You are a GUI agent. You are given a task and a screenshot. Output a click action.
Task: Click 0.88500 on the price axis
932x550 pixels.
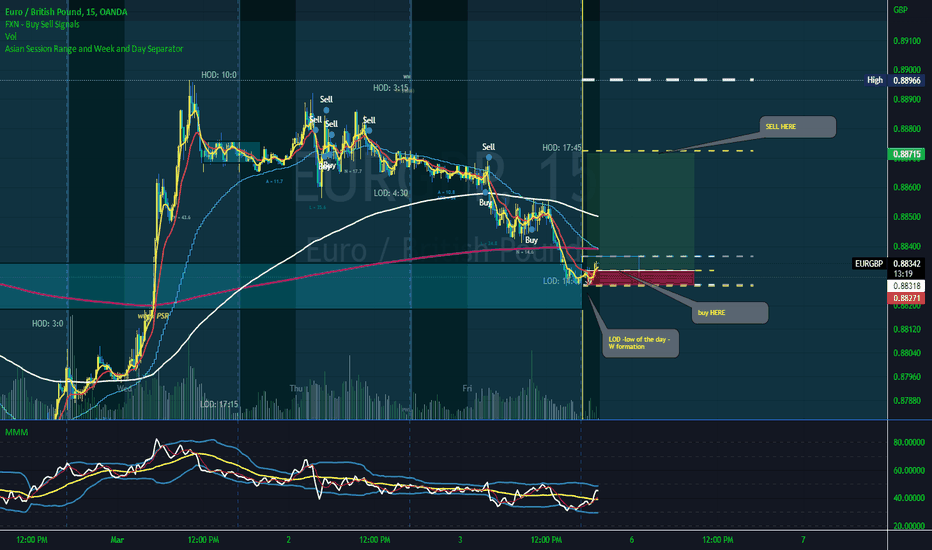[907, 217]
